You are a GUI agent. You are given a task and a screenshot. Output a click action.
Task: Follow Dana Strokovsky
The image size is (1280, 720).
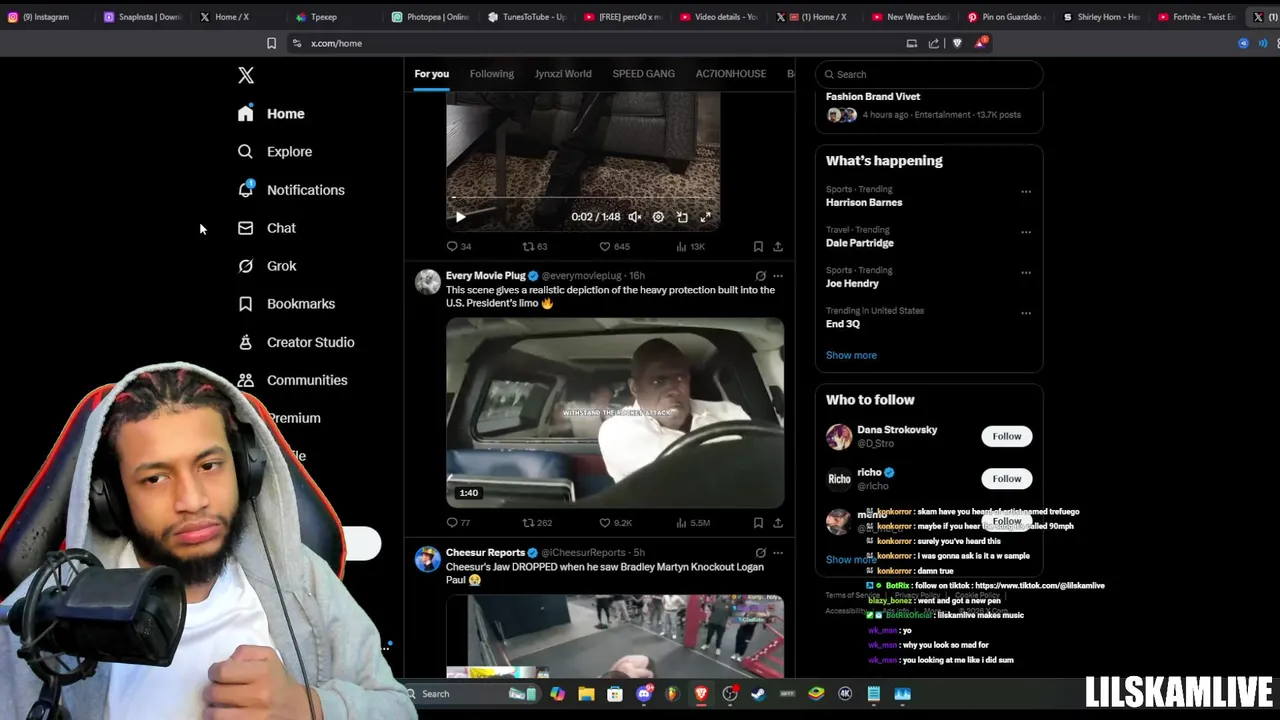[x=1007, y=436]
